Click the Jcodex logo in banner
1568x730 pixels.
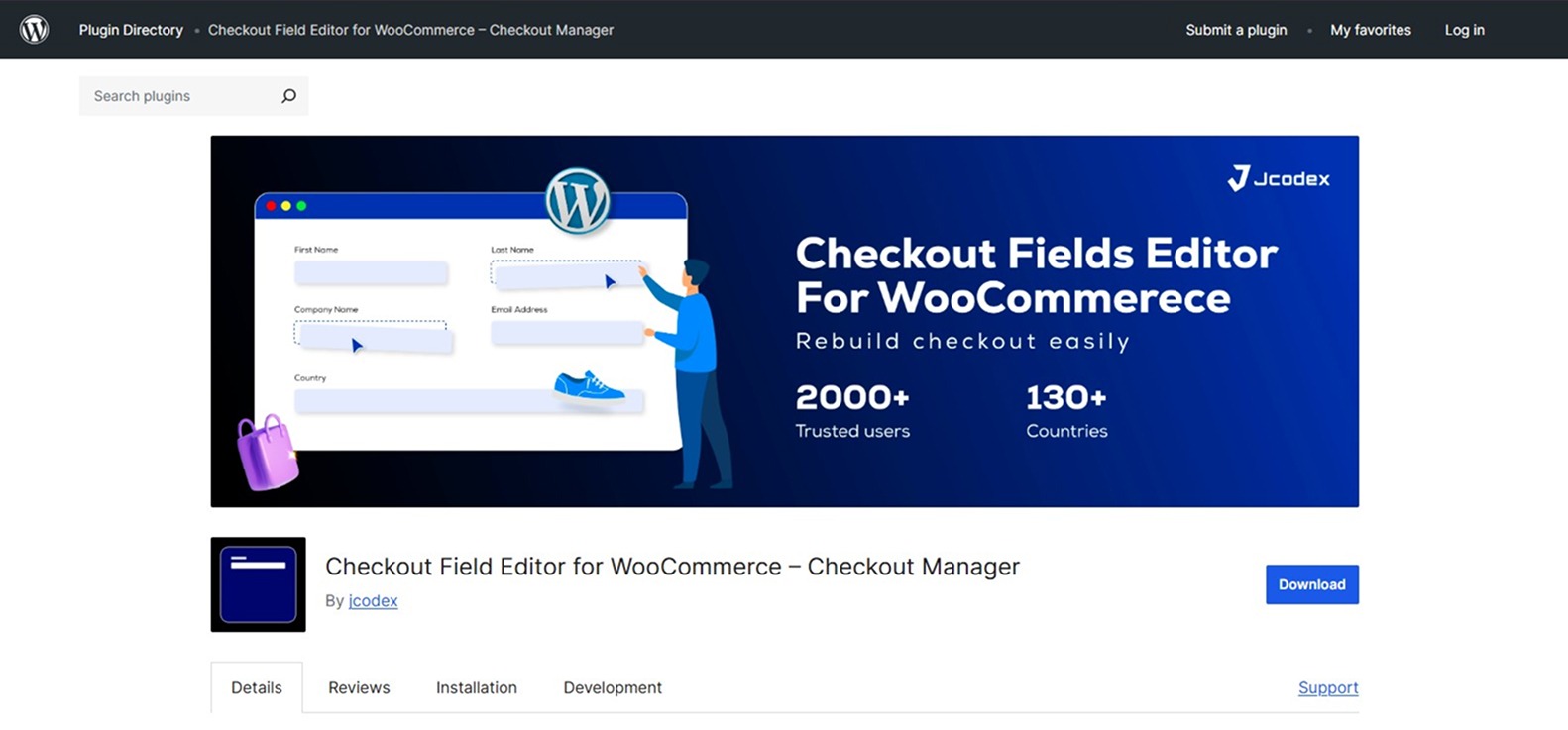pos(1279,179)
